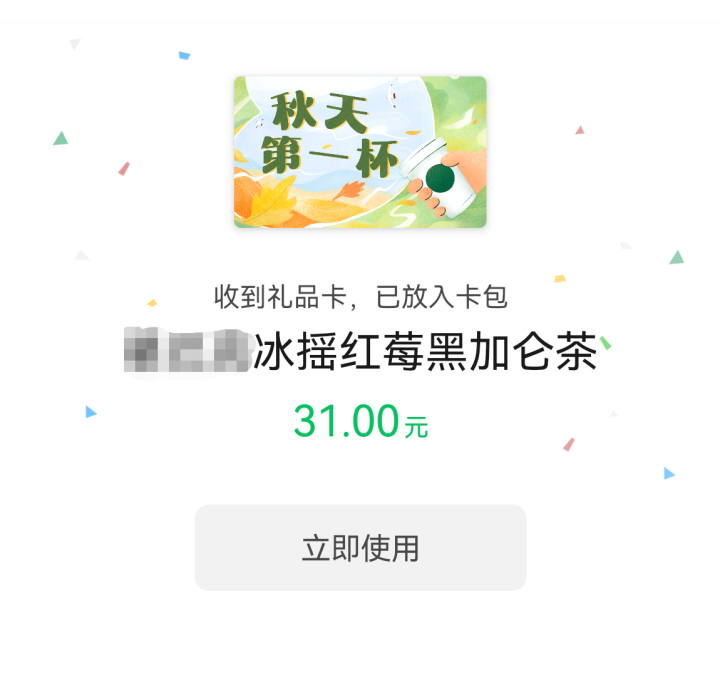Click the 冰摇红莓黑加仑茶 drink name
The height and width of the screenshot is (673, 720).
(x=425, y=351)
